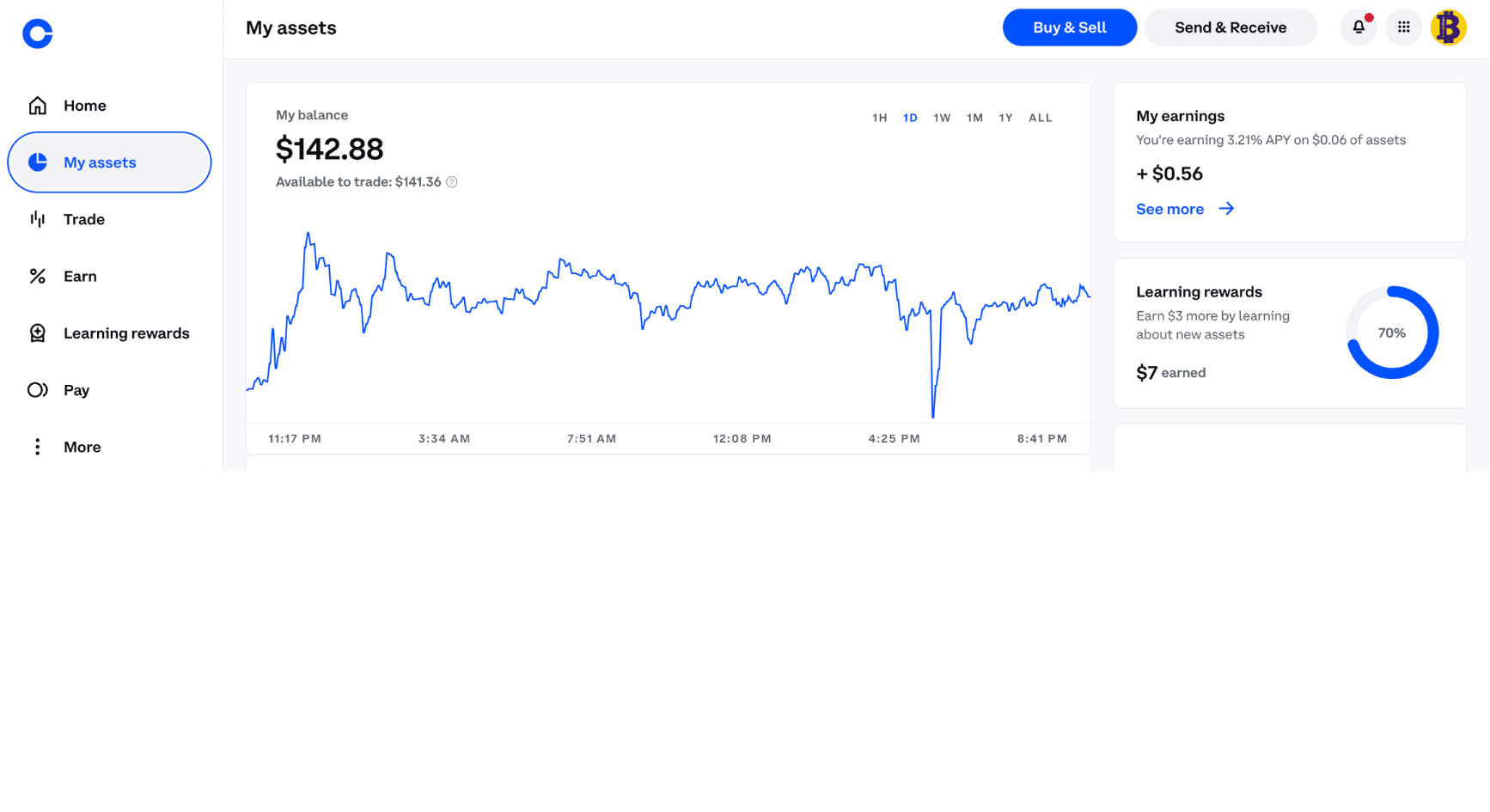Screen dimensions: 1490x812
Task: Click the $142.88 balance amount
Action: tap(329, 149)
